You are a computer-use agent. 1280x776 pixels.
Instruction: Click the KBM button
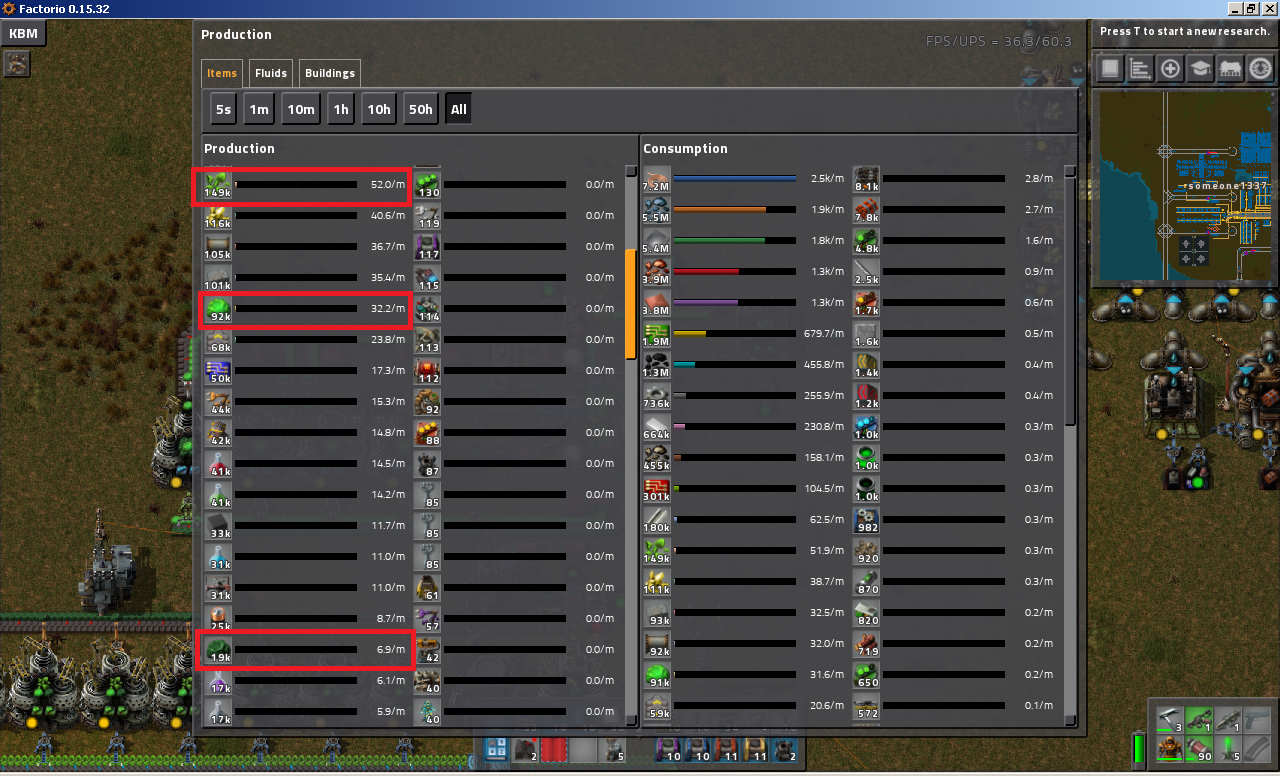(x=23, y=33)
